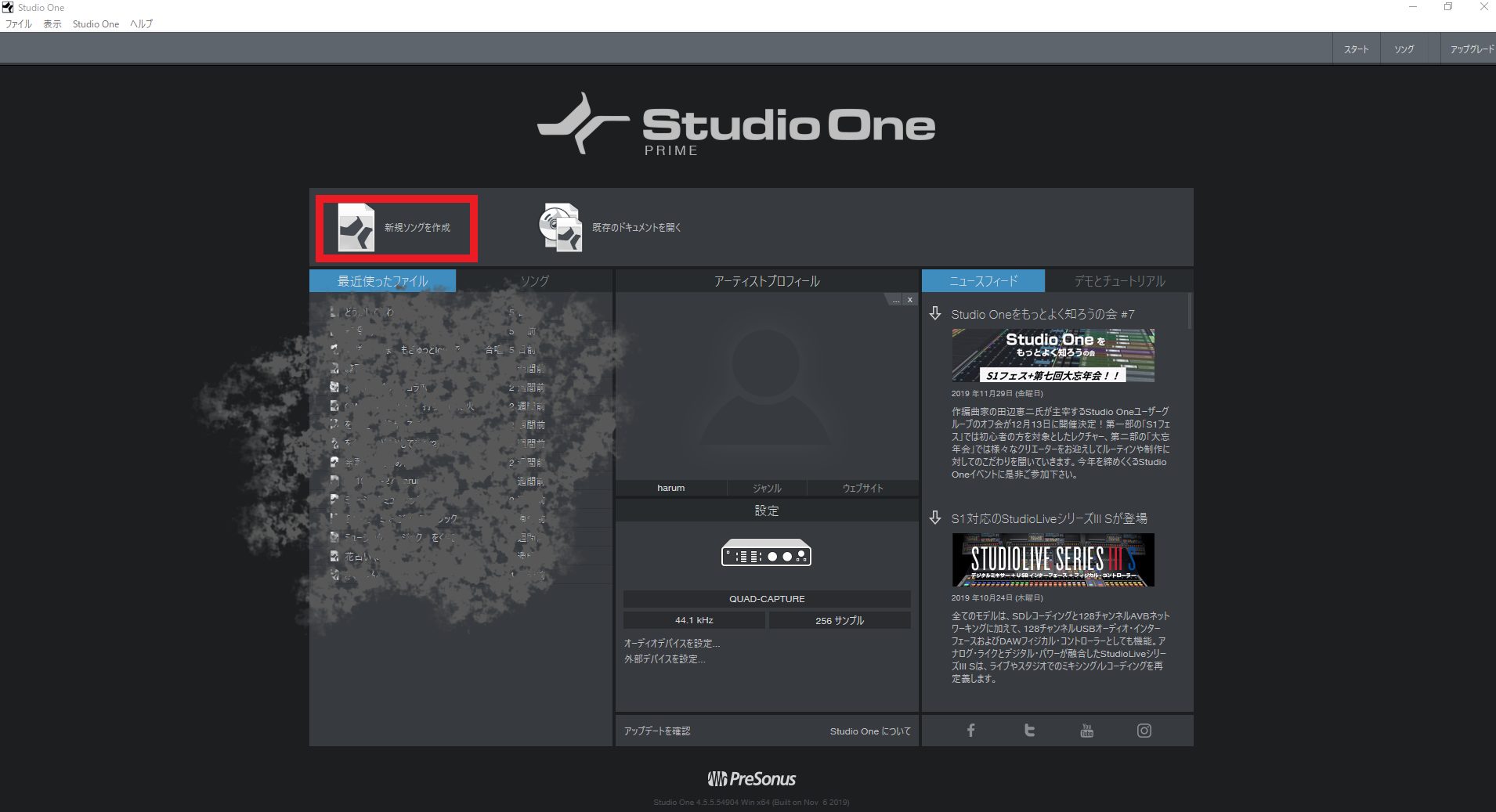Open the S1フェス news thumbnail image
1496x812 pixels.
click(x=1053, y=355)
